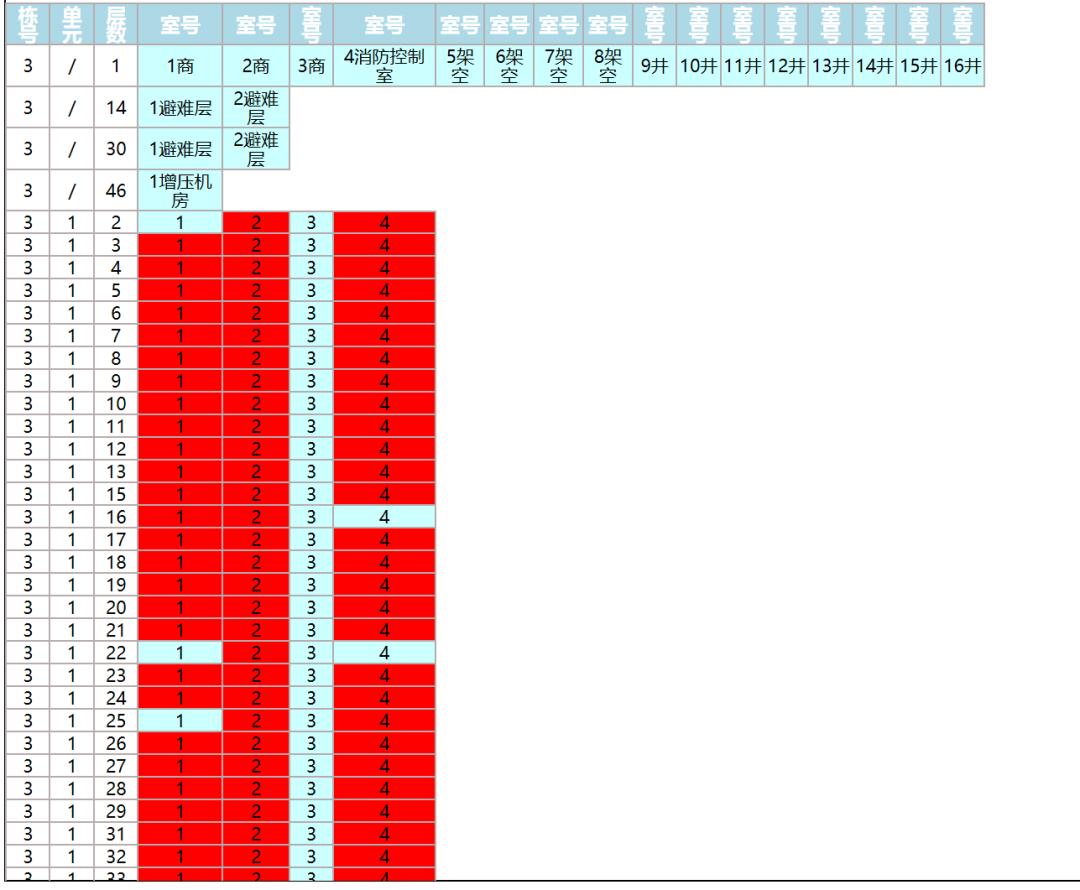Select room 3 on floor 29
The height and width of the screenshot is (890, 1080).
(x=311, y=811)
